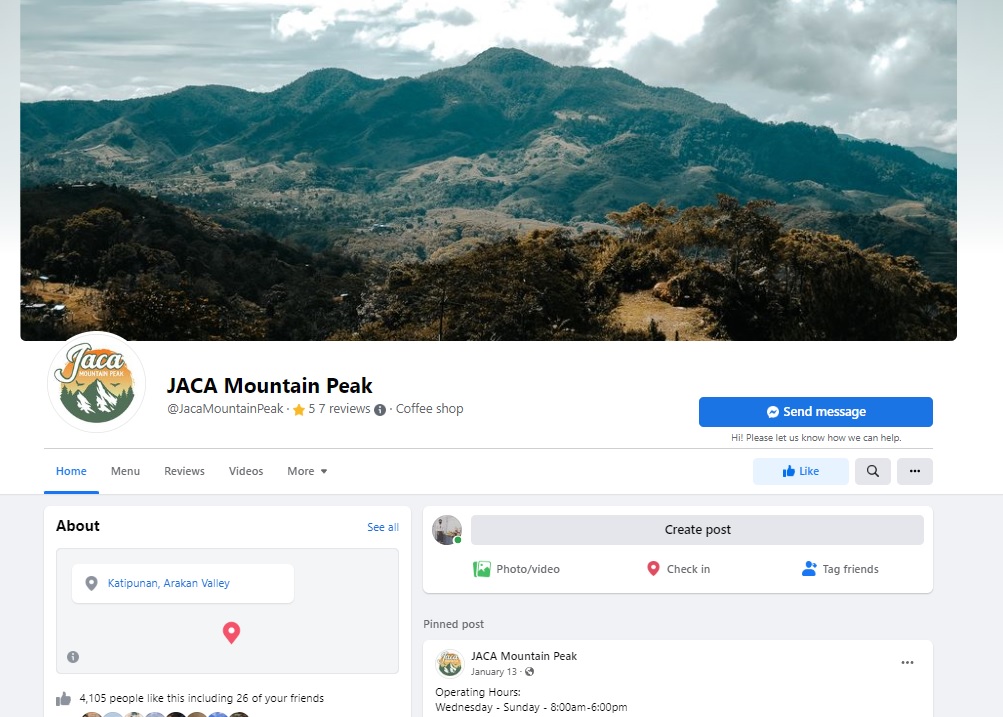Open the Reviews tab
Viewport: 1003px width, 717px height.
click(x=184, y=471)
